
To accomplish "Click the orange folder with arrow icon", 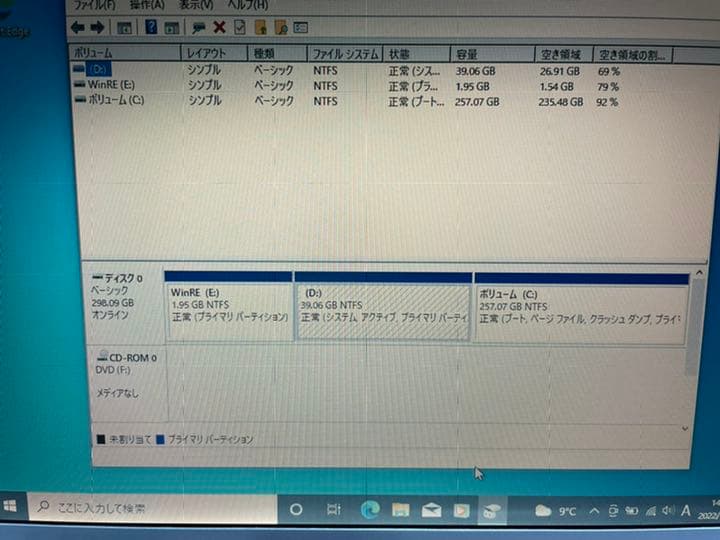I will (260, 28).
